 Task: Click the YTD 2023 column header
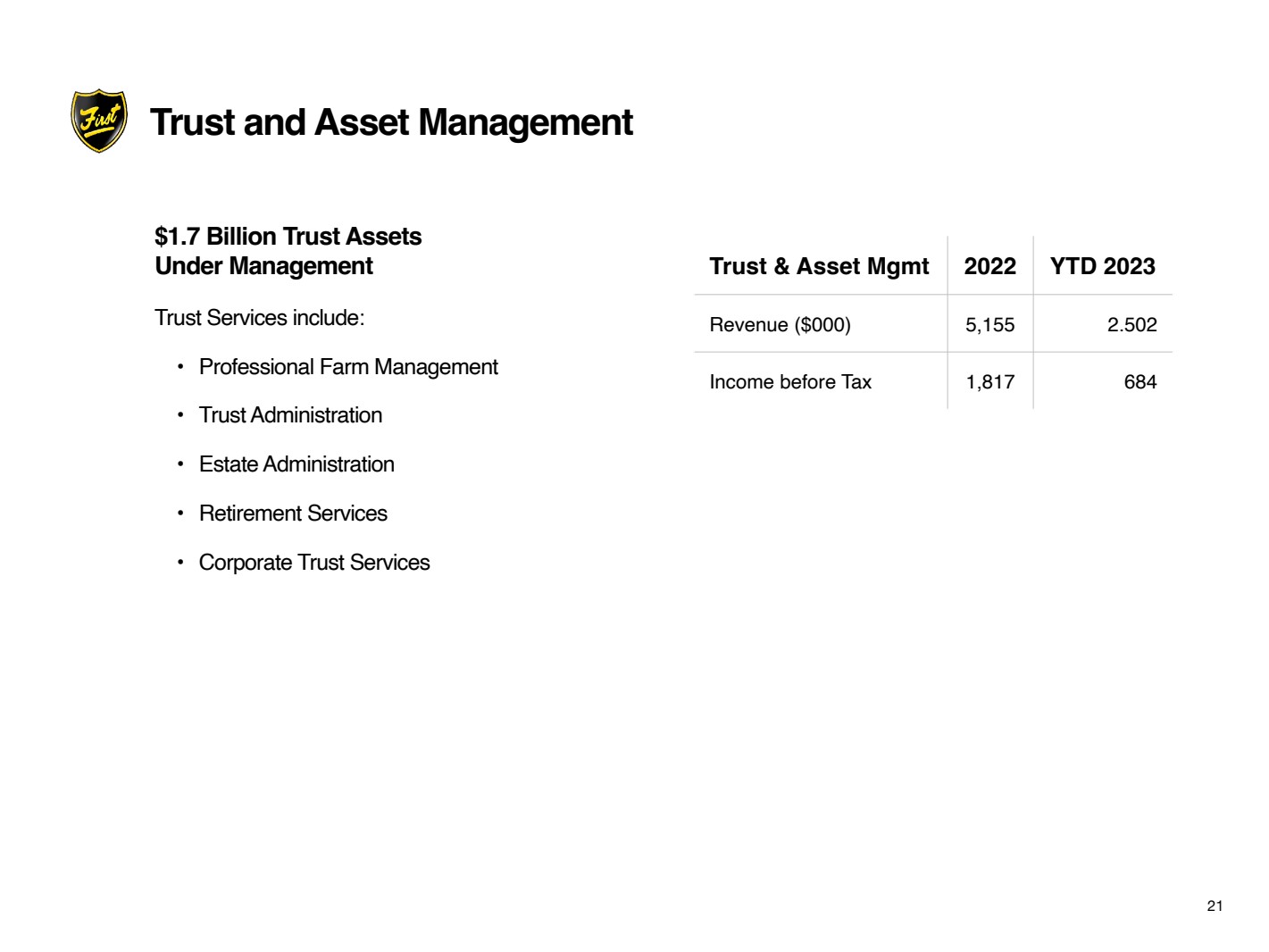(1102, 266)
